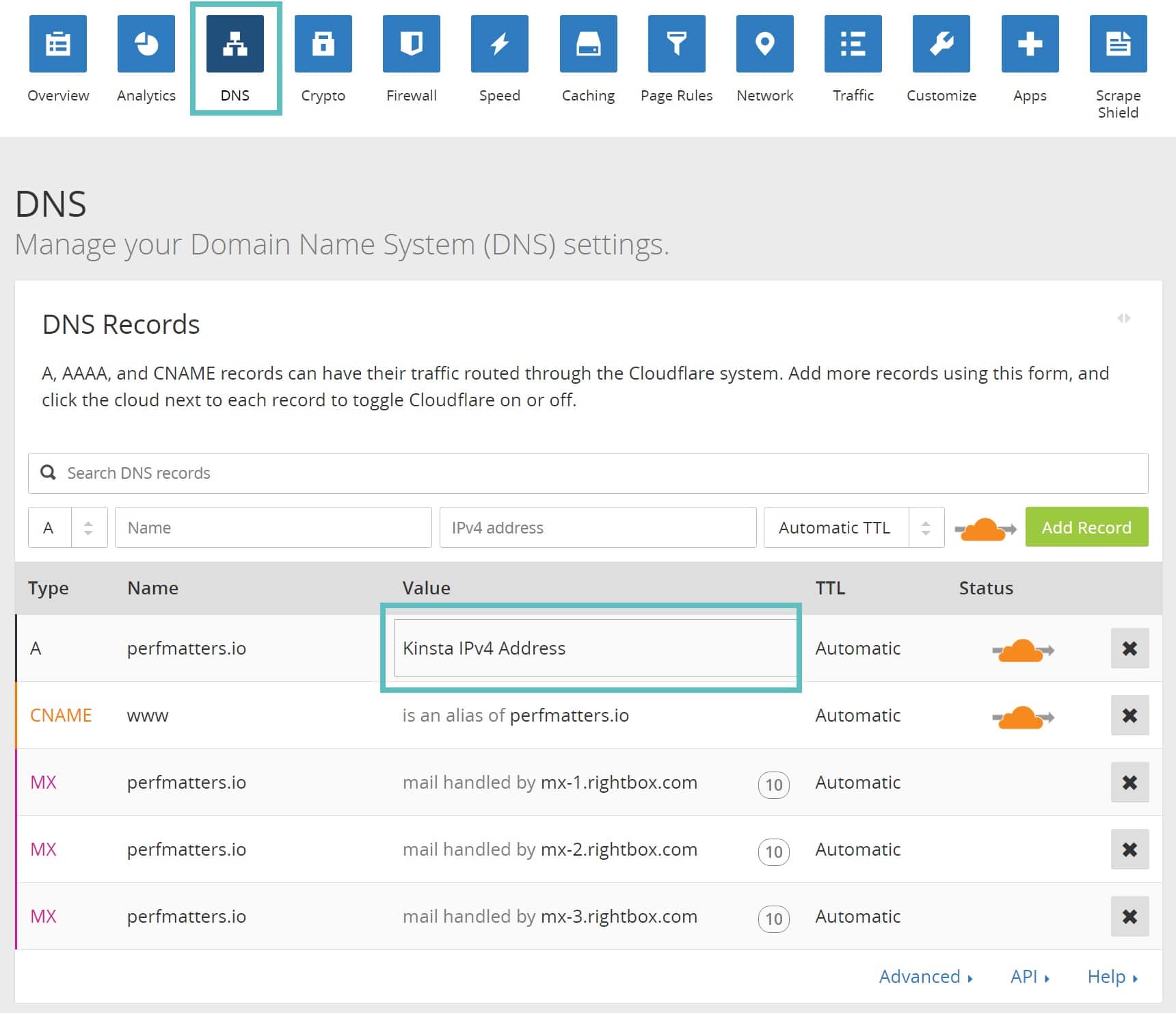Open the Analytics section
This screenshot has height=1013, width=1176.
click(x=146, y=45)
